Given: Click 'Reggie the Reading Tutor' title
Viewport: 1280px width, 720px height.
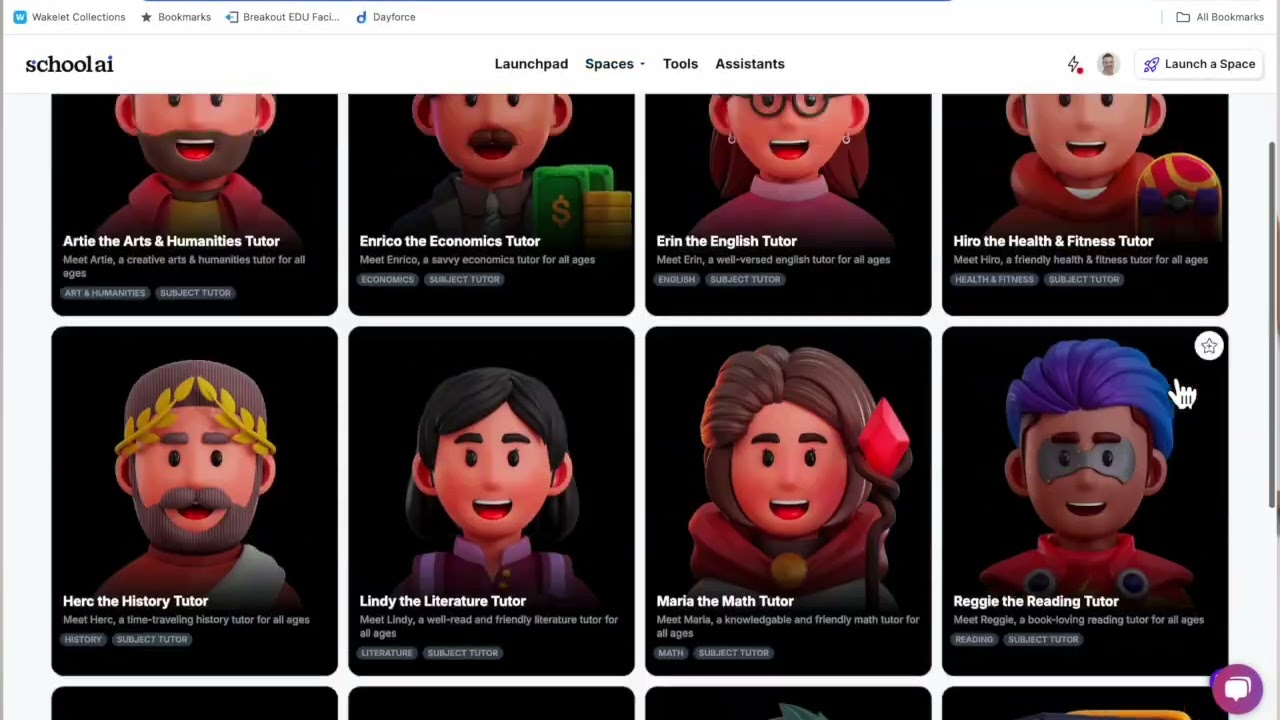Looking at the screenshot, I should [1036, 601].
